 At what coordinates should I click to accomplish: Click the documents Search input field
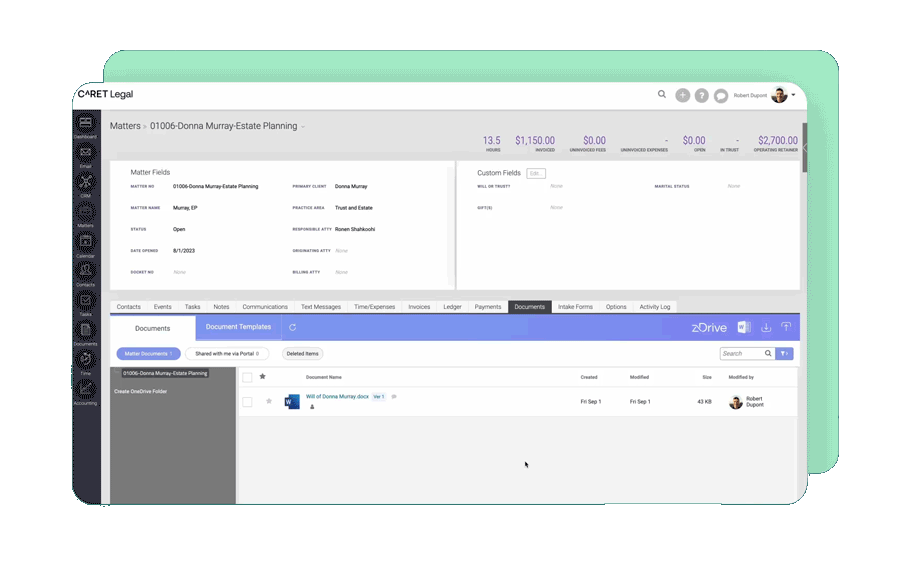tap(741, 353)
